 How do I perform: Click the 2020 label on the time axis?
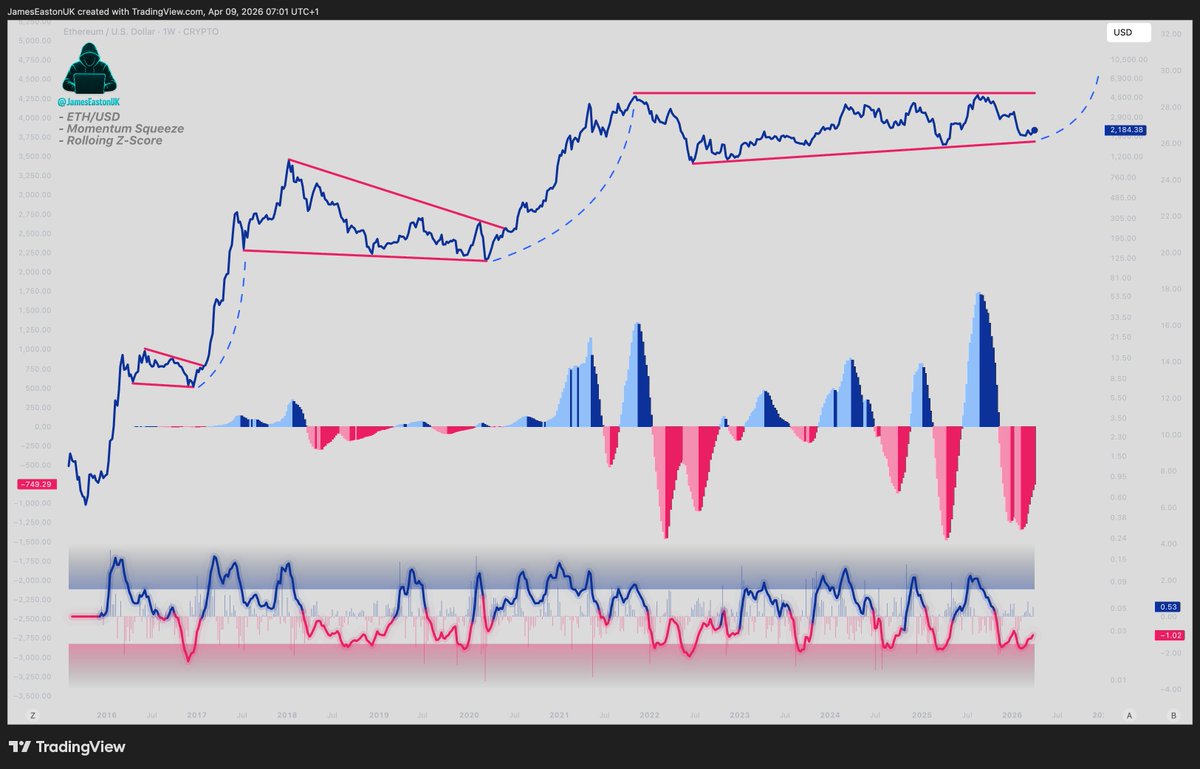[x=468, y=715]
